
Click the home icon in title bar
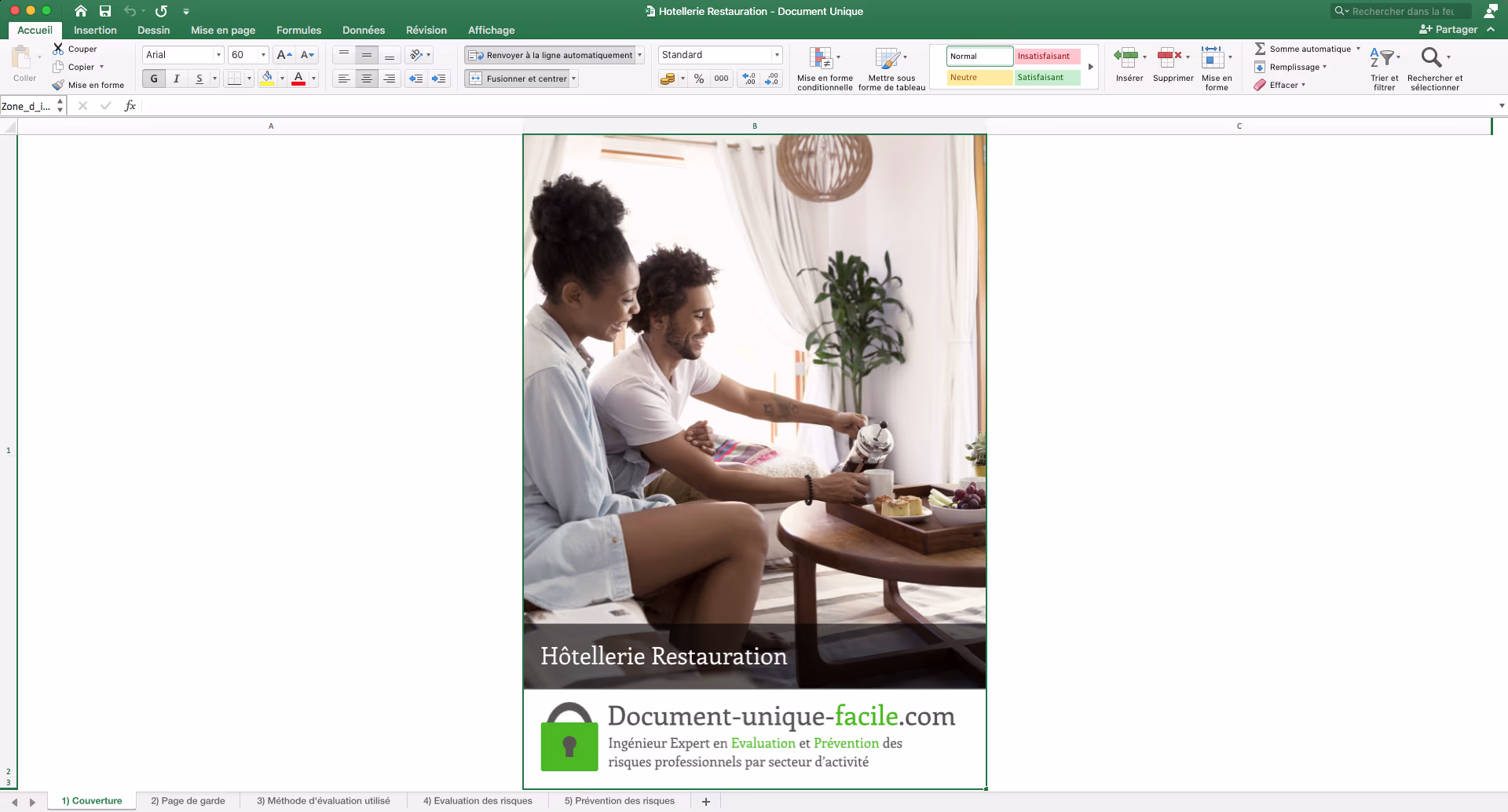pos(80,11)
